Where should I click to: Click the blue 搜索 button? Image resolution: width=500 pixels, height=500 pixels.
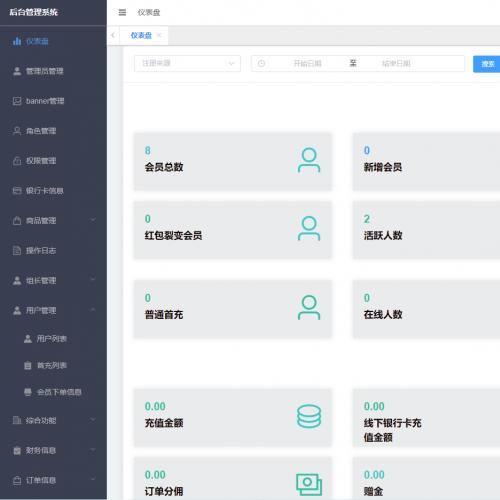(487, 64)
